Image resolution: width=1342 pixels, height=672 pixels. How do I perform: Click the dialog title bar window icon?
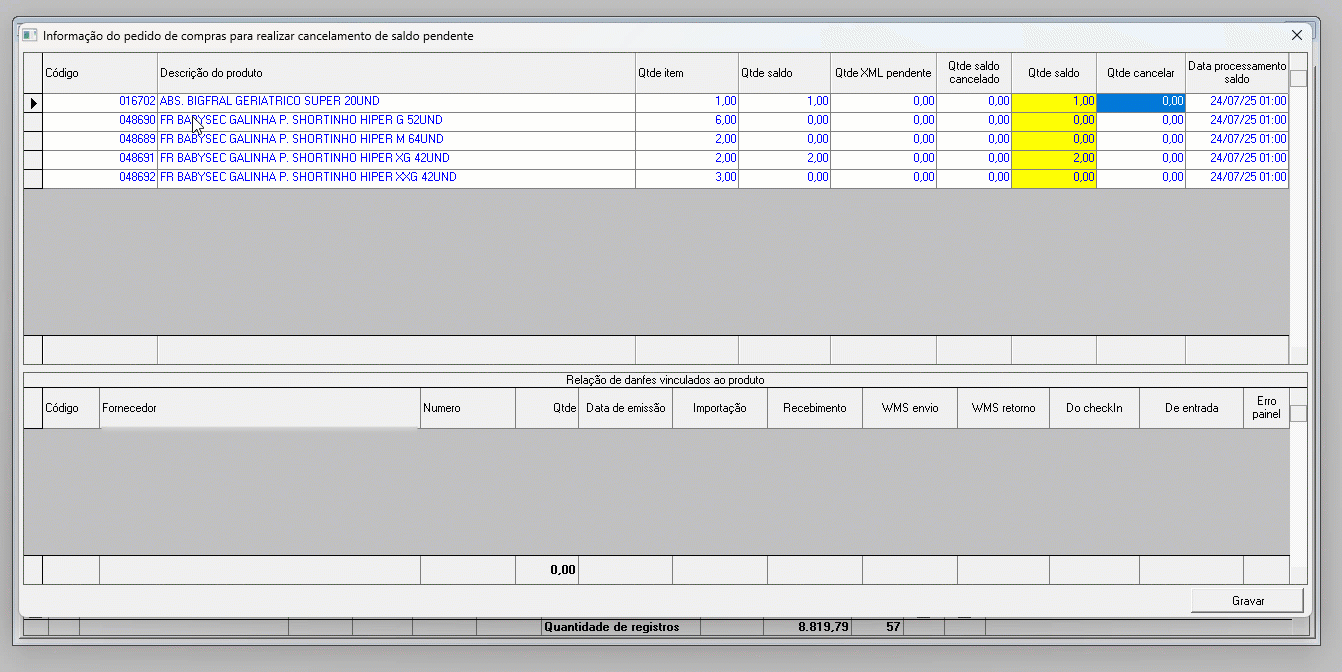coord(30,35)
